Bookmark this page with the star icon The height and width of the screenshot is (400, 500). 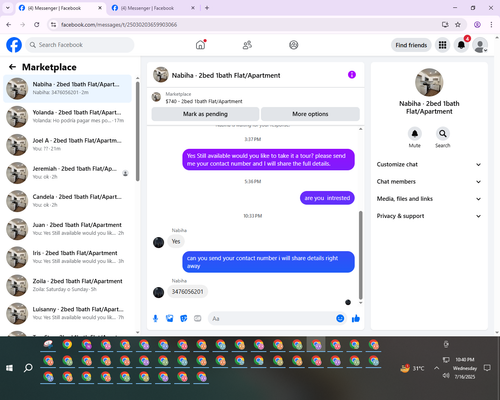click(x=458, y=25)
